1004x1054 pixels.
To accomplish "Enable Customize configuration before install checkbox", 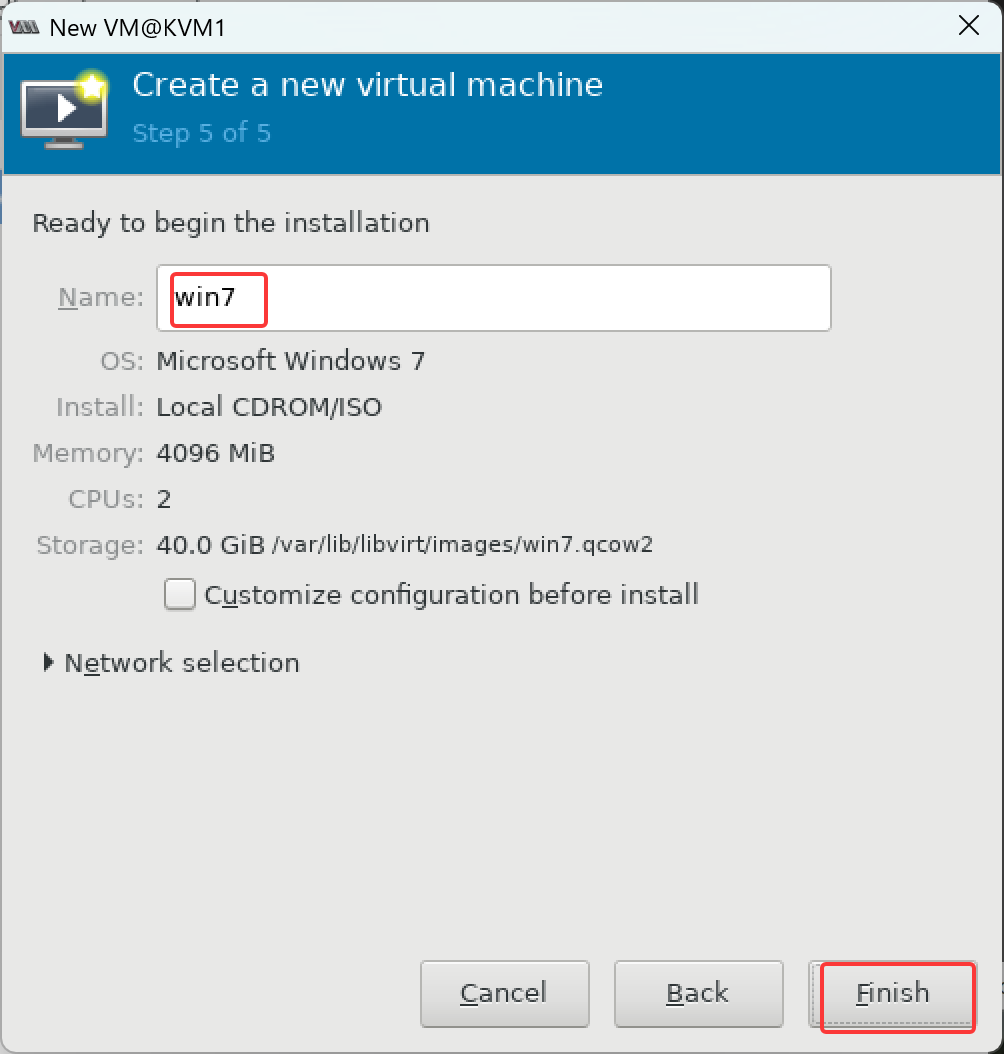I will click(179, 594).
